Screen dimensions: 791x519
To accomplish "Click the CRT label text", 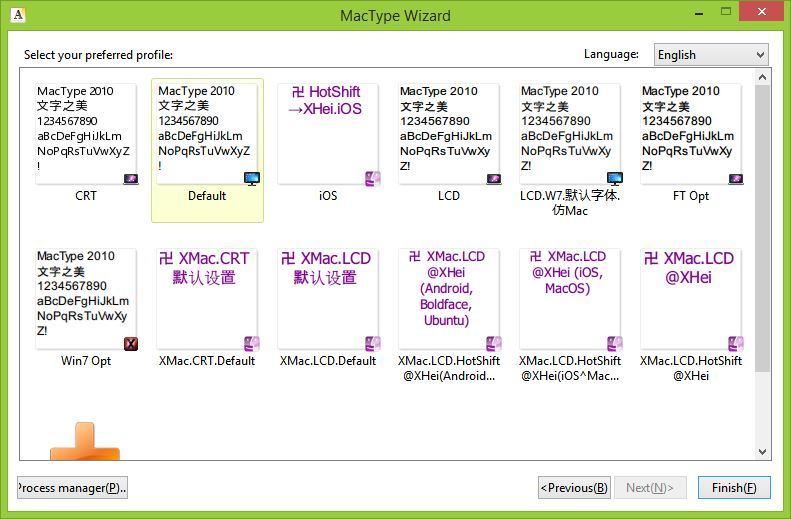I will click(x=86, y=196).
